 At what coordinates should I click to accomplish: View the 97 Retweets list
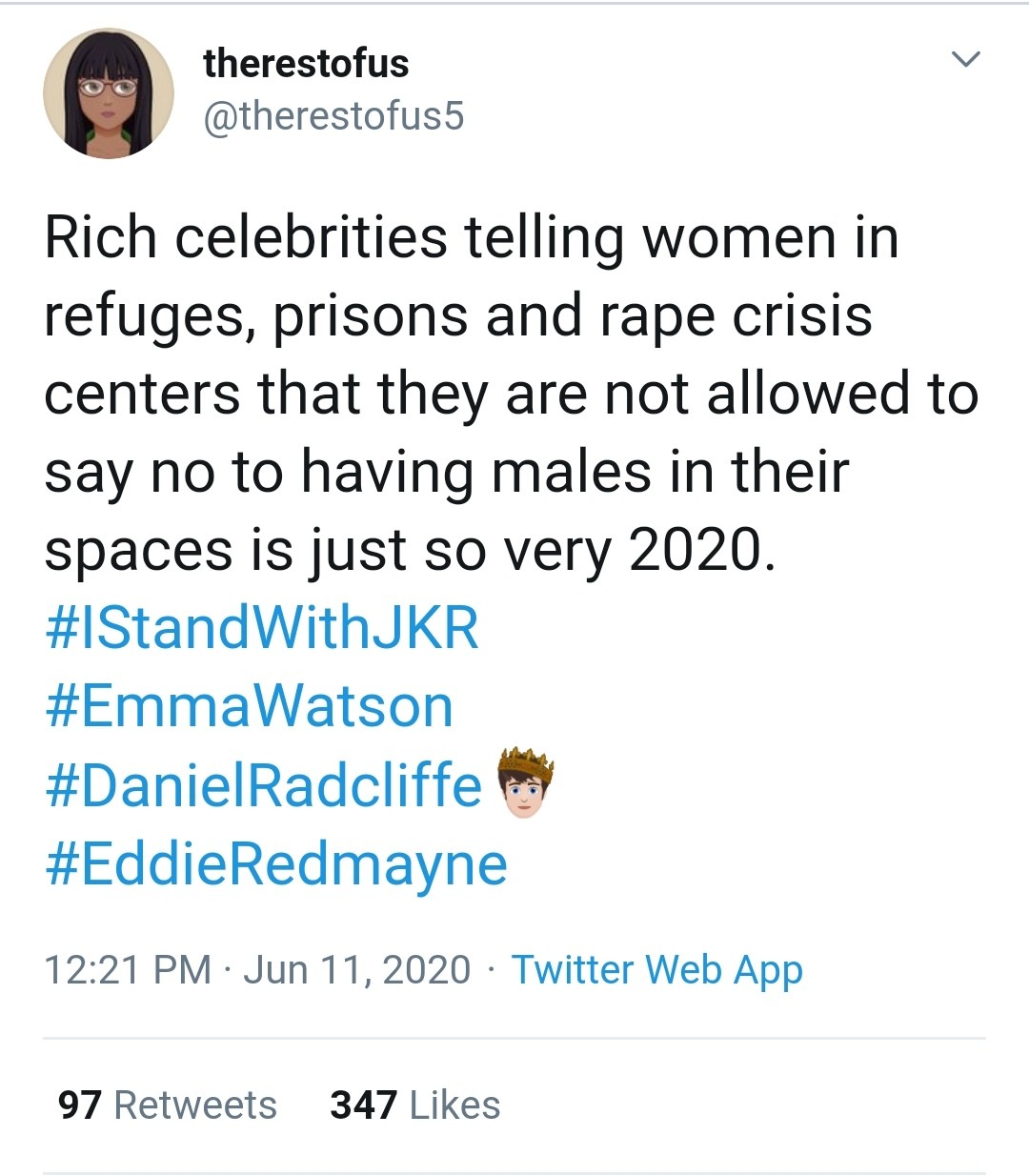tap(167, 1105)
